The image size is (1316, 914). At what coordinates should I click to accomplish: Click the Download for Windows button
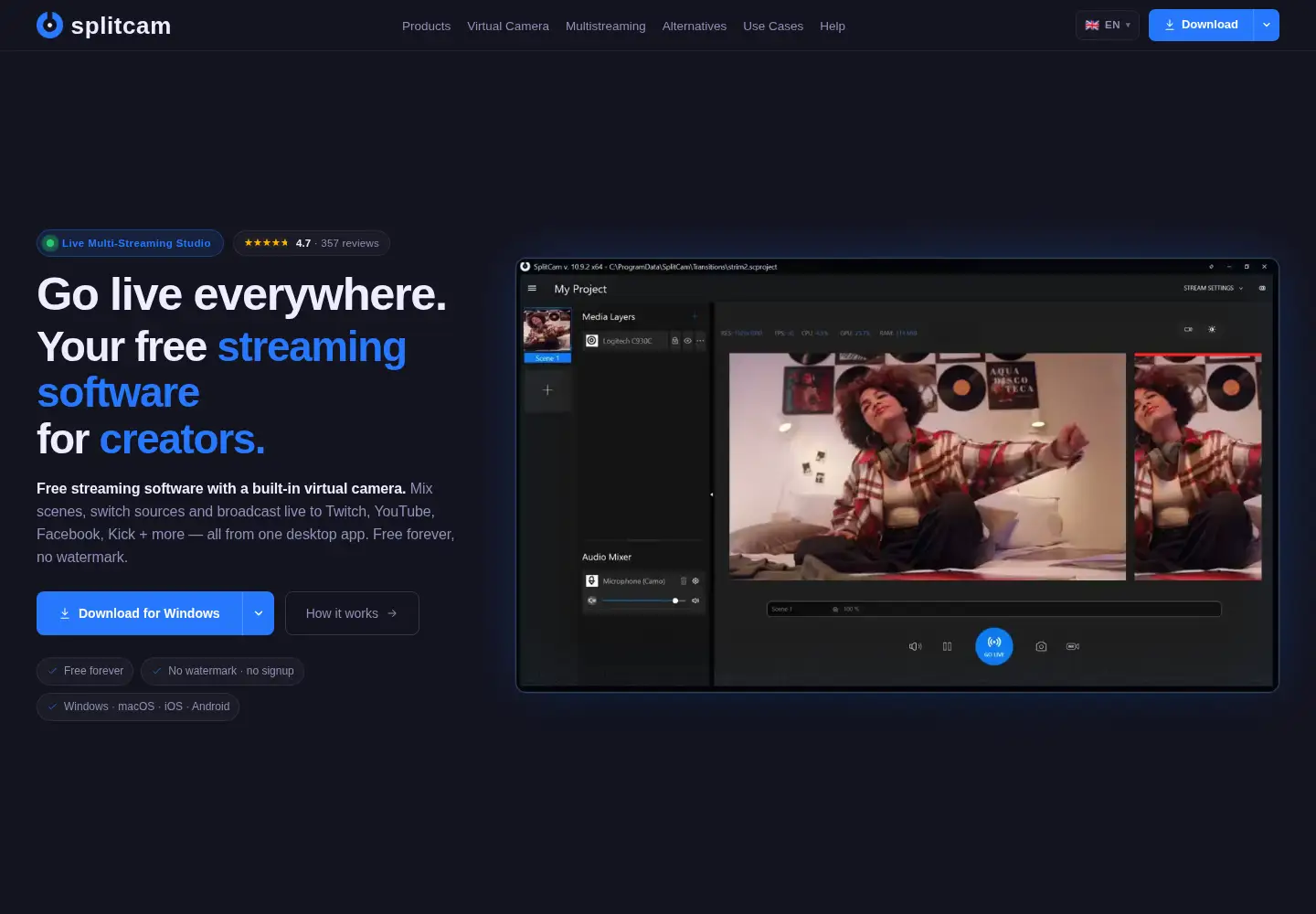tap(140, 613)
